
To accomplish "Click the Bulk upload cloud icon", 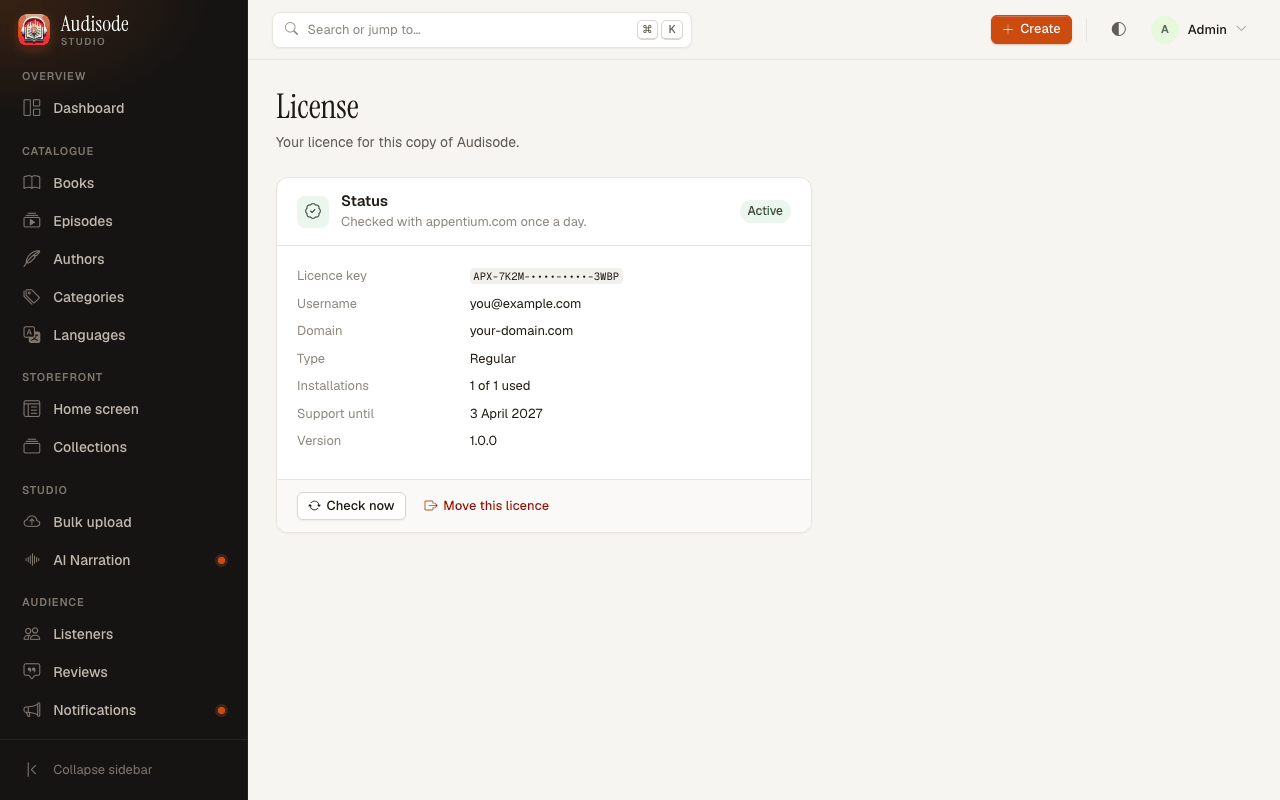I will pyautogui.click(x=32, y=522).
